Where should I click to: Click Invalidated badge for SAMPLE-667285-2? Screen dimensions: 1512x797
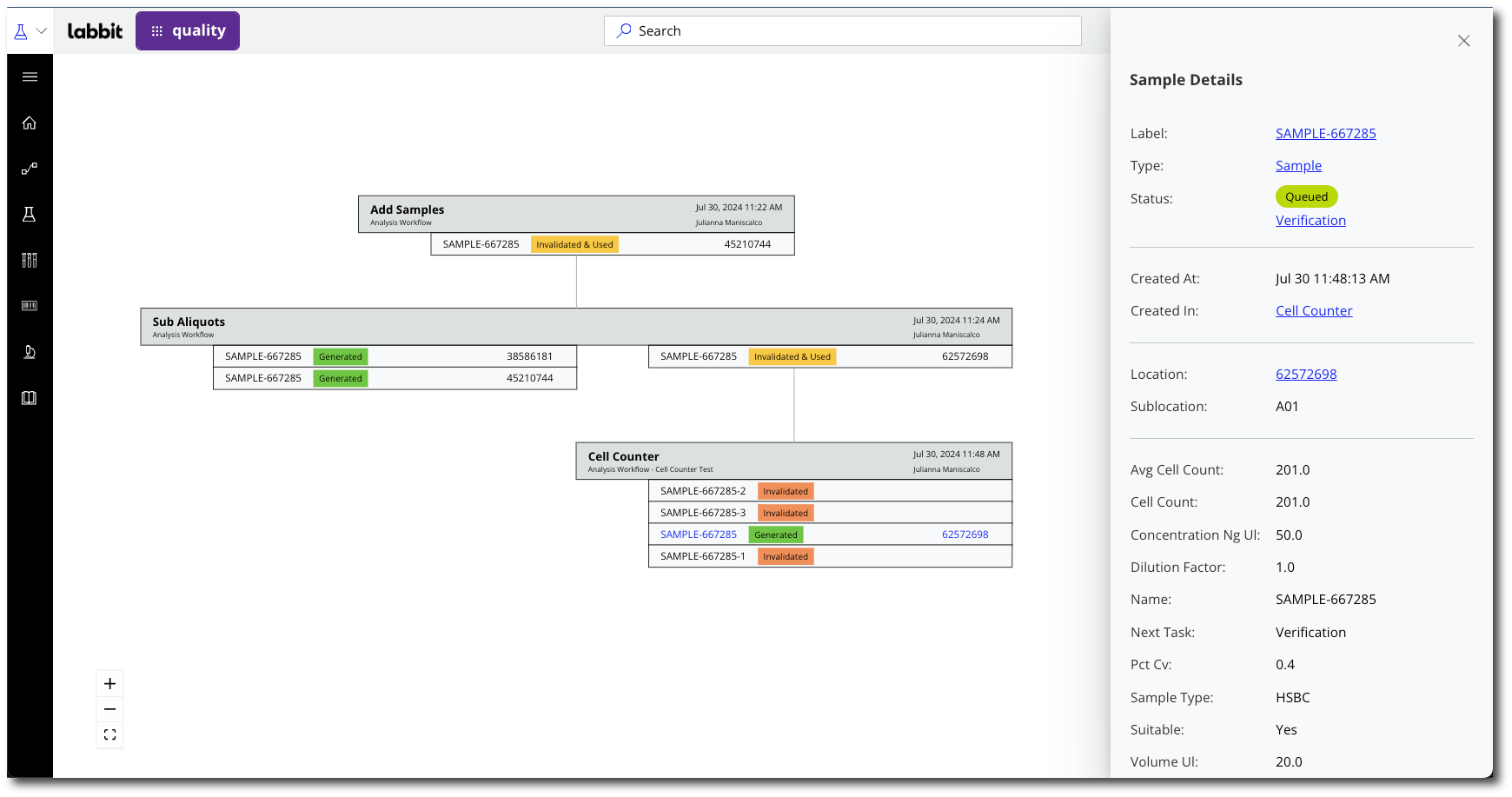pos(786,492)
